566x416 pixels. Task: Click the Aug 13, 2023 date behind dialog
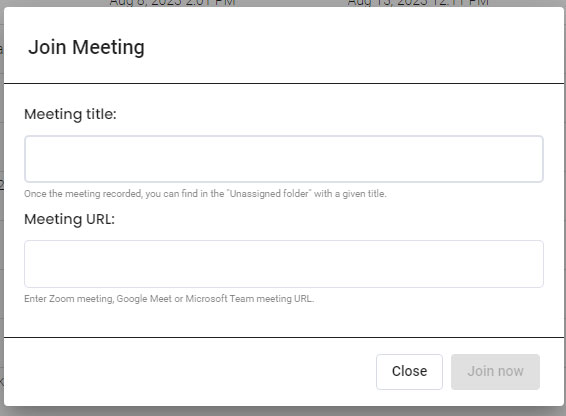coord(418,3)
